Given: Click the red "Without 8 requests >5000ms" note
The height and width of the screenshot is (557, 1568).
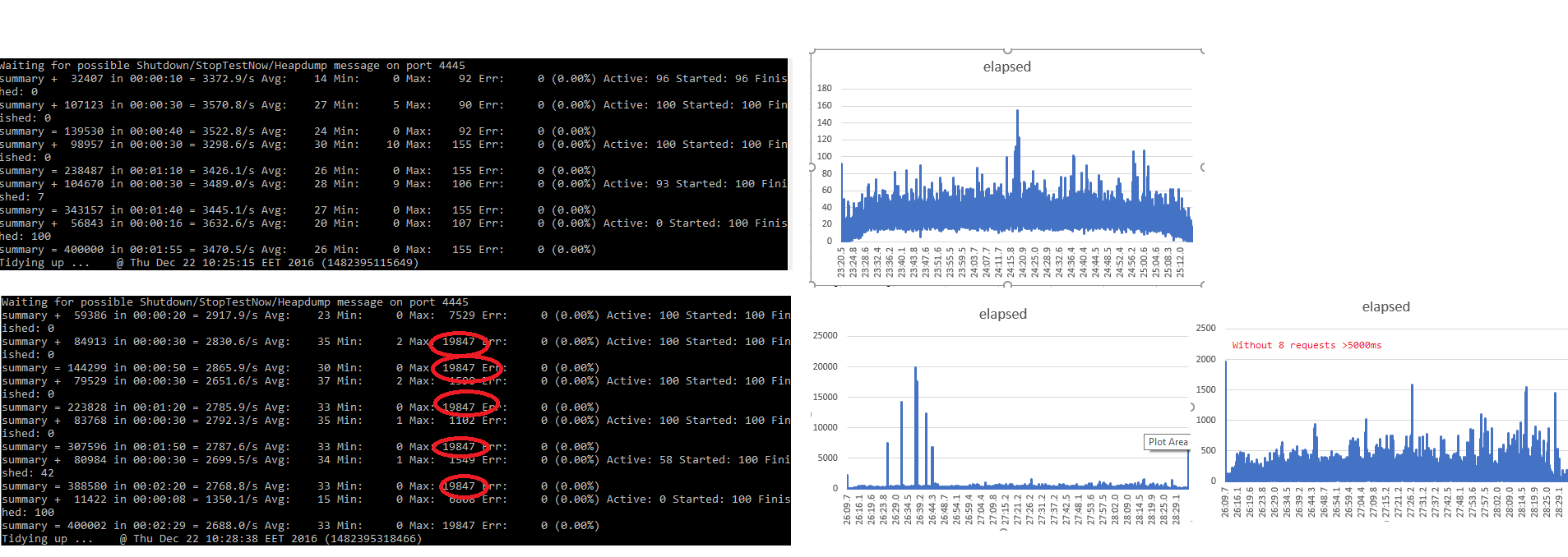Looking at the screenshot, I should click(x=1307, y=345).
